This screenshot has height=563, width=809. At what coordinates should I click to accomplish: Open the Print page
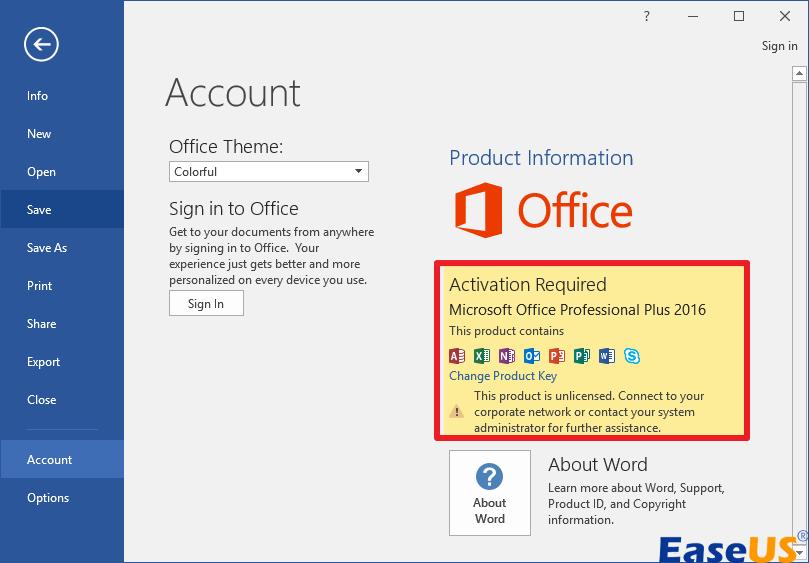pos(62,286)
